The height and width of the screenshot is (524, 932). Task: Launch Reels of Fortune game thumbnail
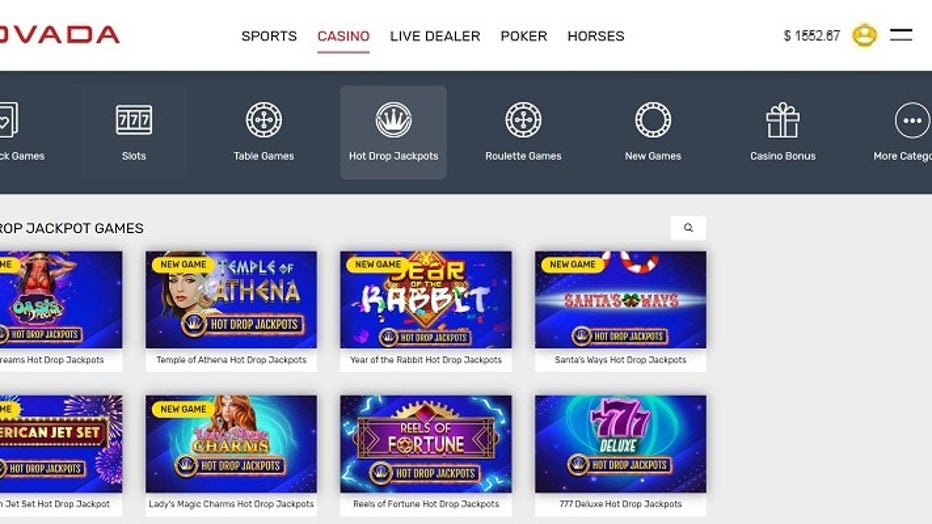[426, 444]
